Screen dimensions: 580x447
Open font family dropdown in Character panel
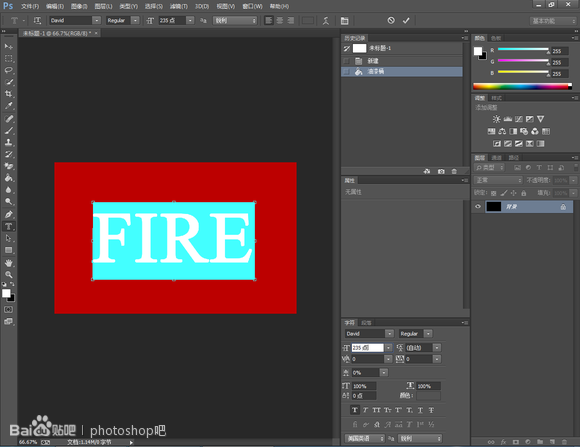point(390,334)
